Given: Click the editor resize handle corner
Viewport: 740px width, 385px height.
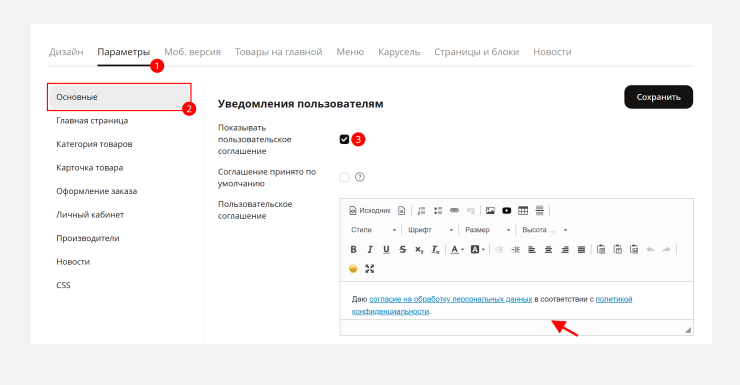Looking at the screenshot, I should [688, 330].
